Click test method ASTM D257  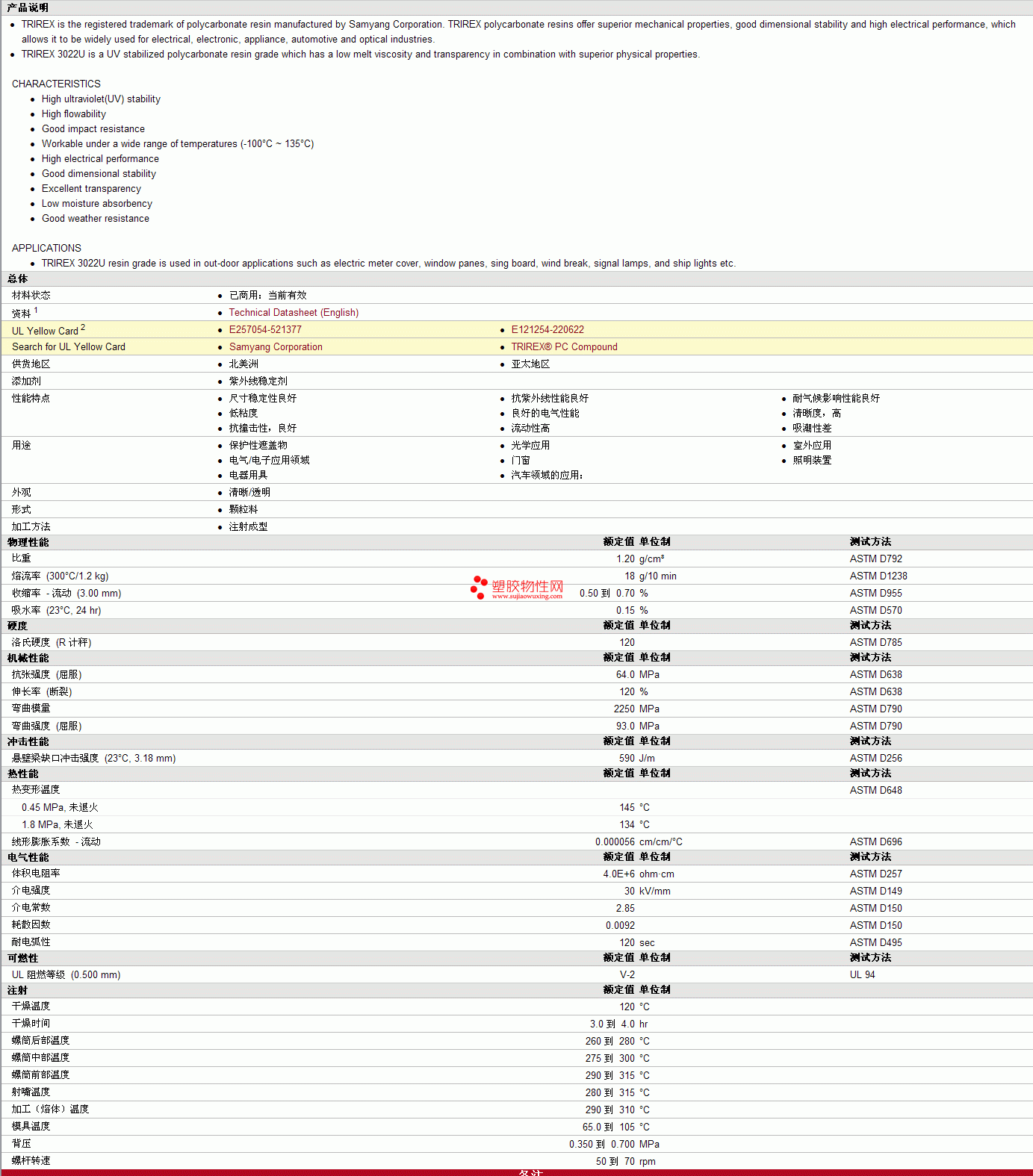[x=876, y=874]
